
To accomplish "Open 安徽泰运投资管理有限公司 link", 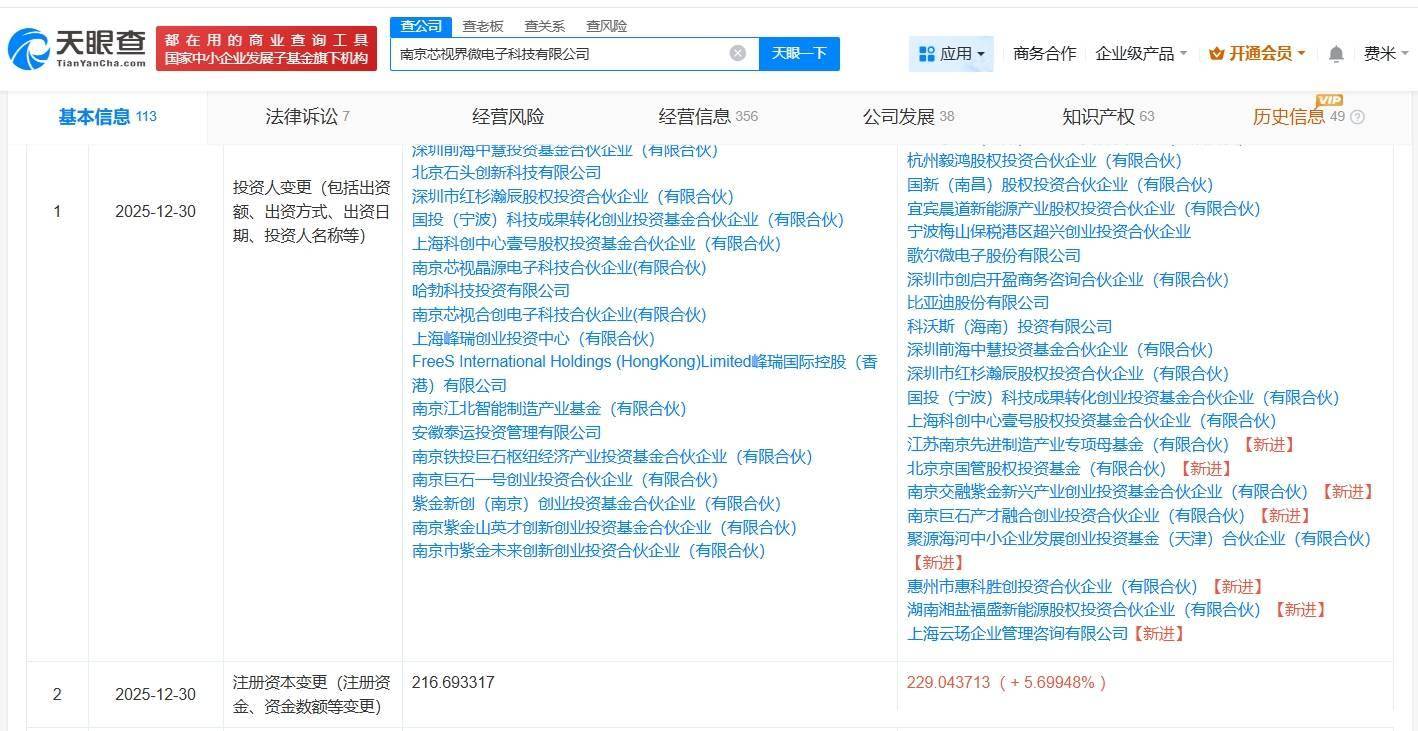I will coord(507,432).
